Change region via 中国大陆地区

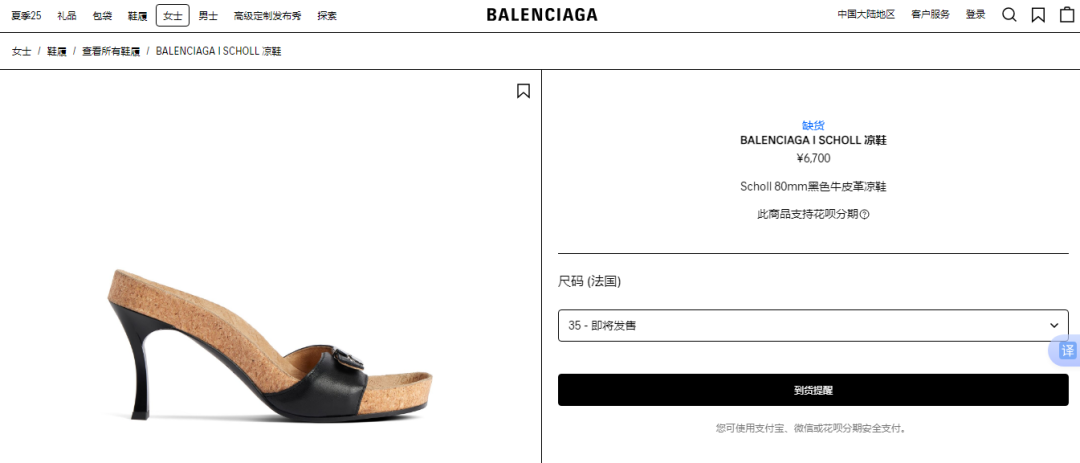click(866, 14)
